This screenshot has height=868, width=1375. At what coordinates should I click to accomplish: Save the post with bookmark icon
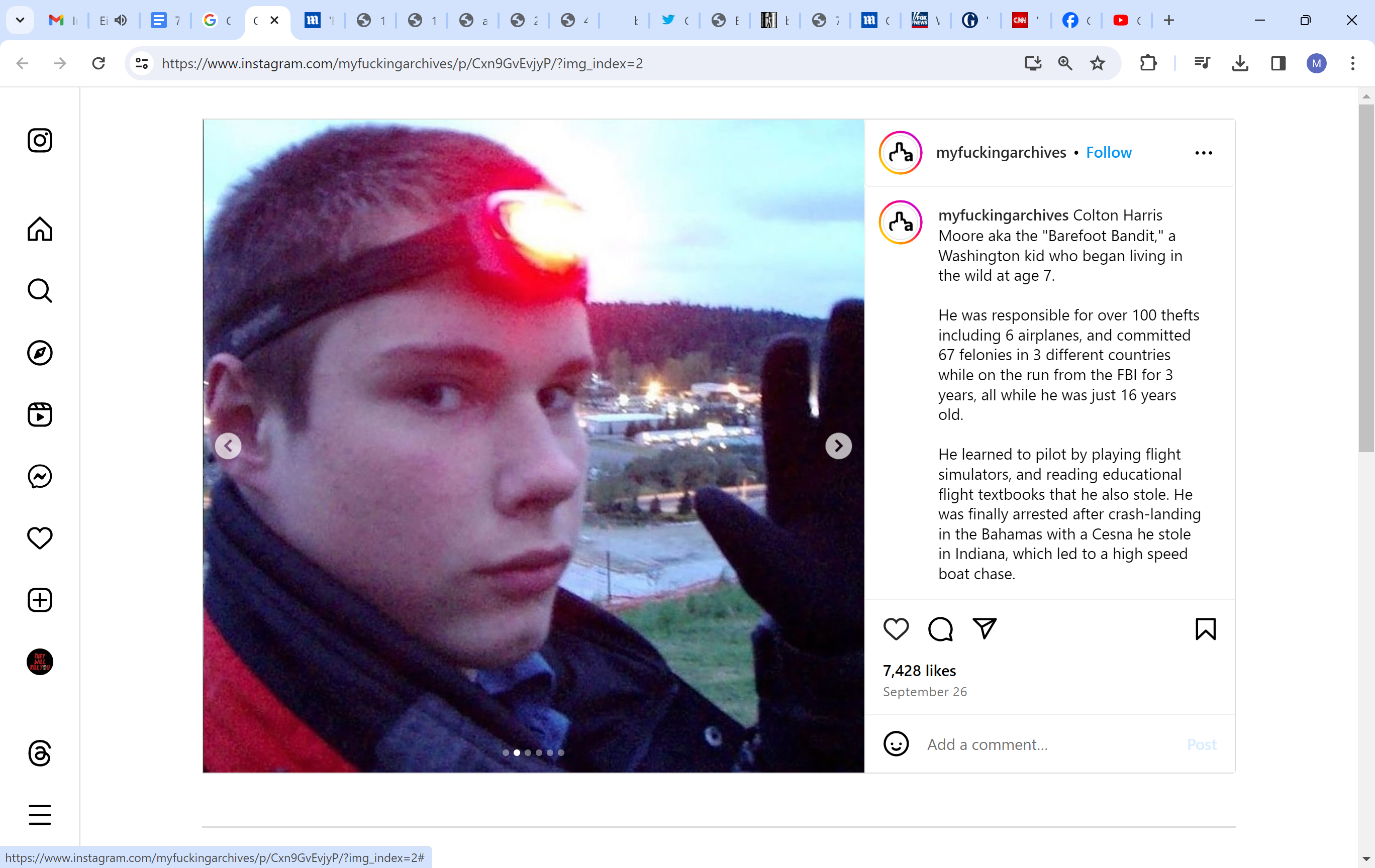pos(1206,629)
